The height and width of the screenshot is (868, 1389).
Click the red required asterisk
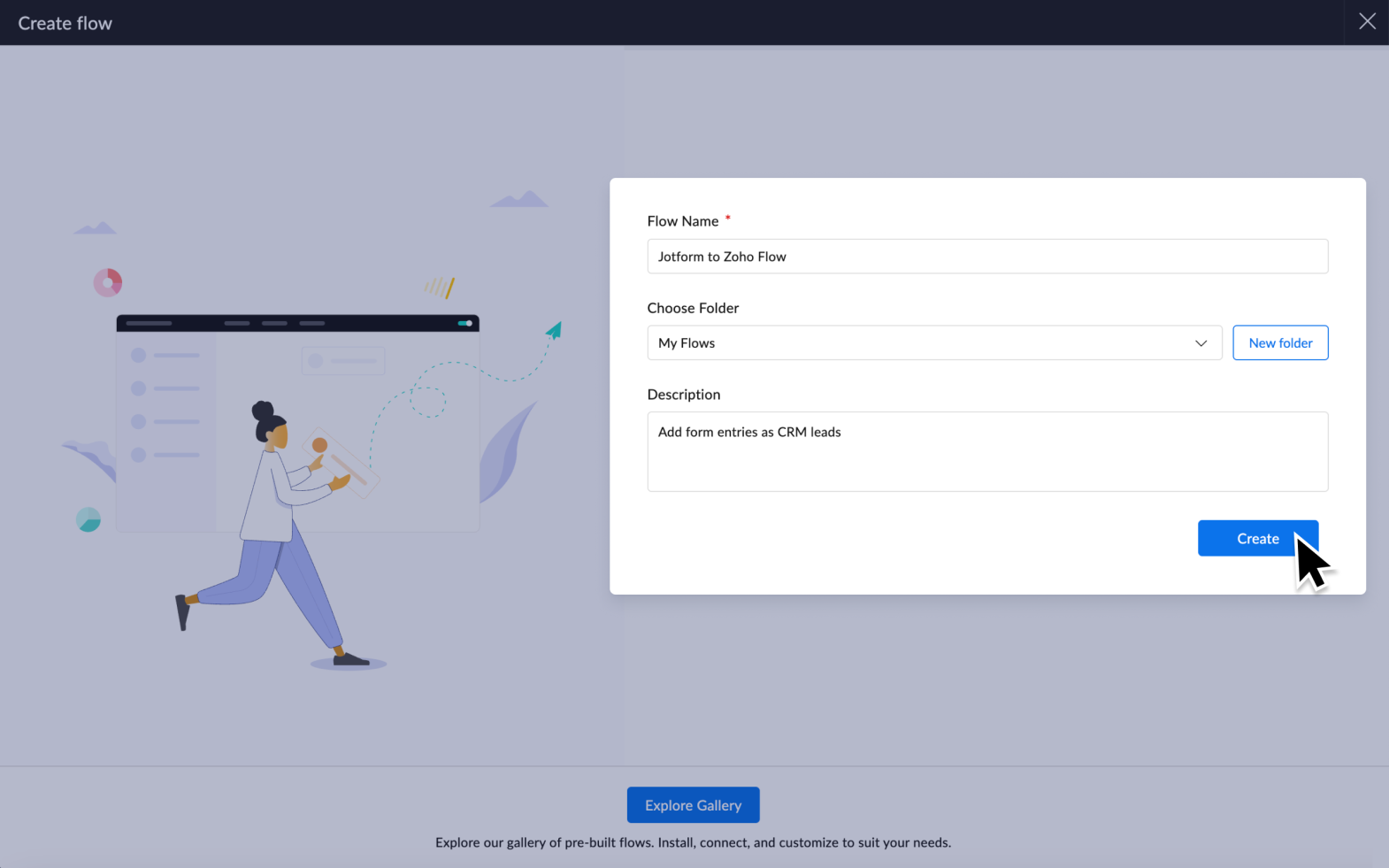pyautogui.click(x=727, y=218)
